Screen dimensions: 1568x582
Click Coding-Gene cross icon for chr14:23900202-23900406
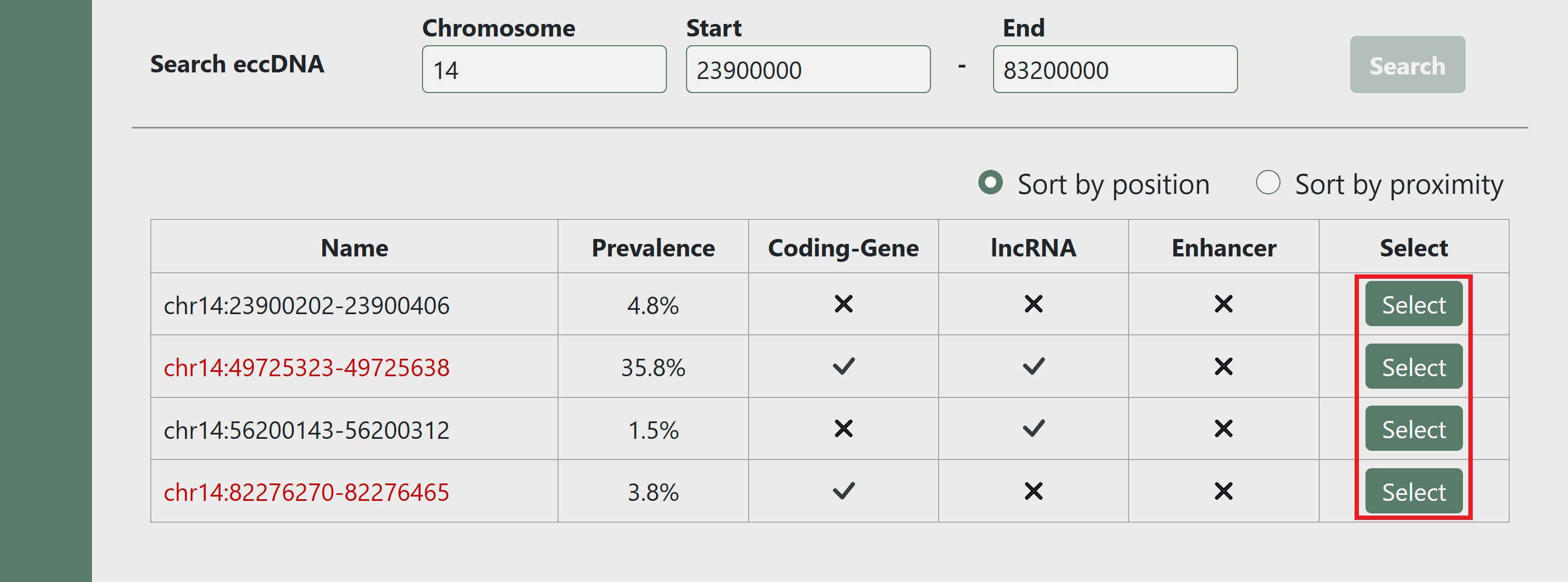coord(843,304)
